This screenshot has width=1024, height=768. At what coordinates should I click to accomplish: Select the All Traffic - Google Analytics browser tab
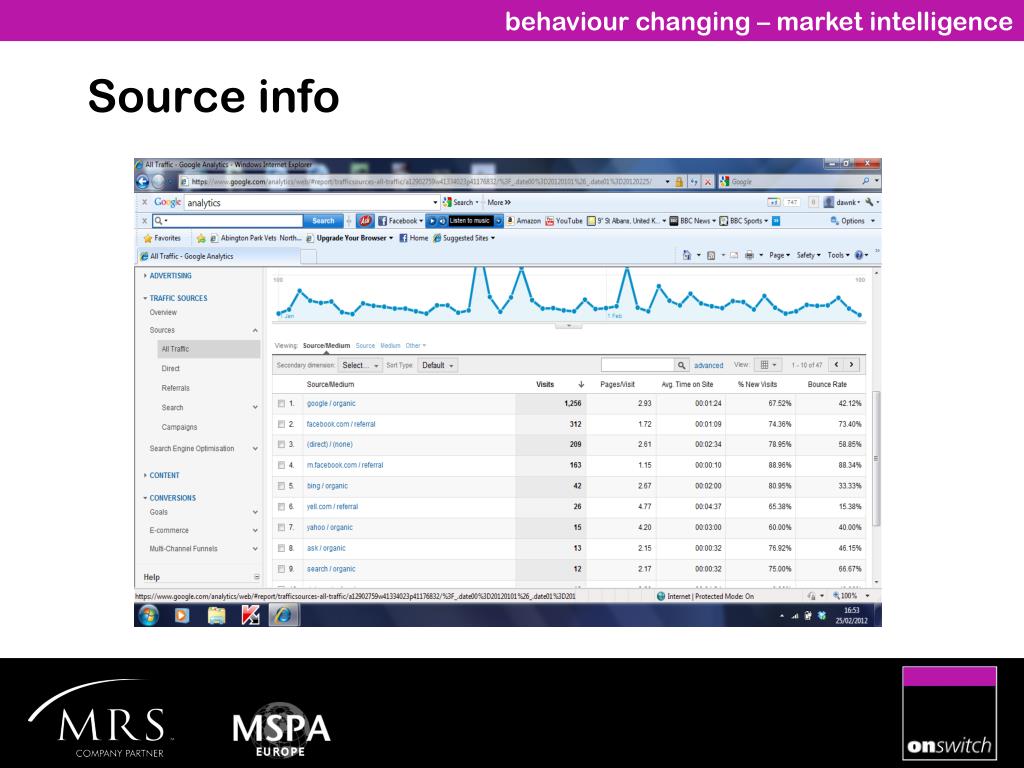pos(218,256)
